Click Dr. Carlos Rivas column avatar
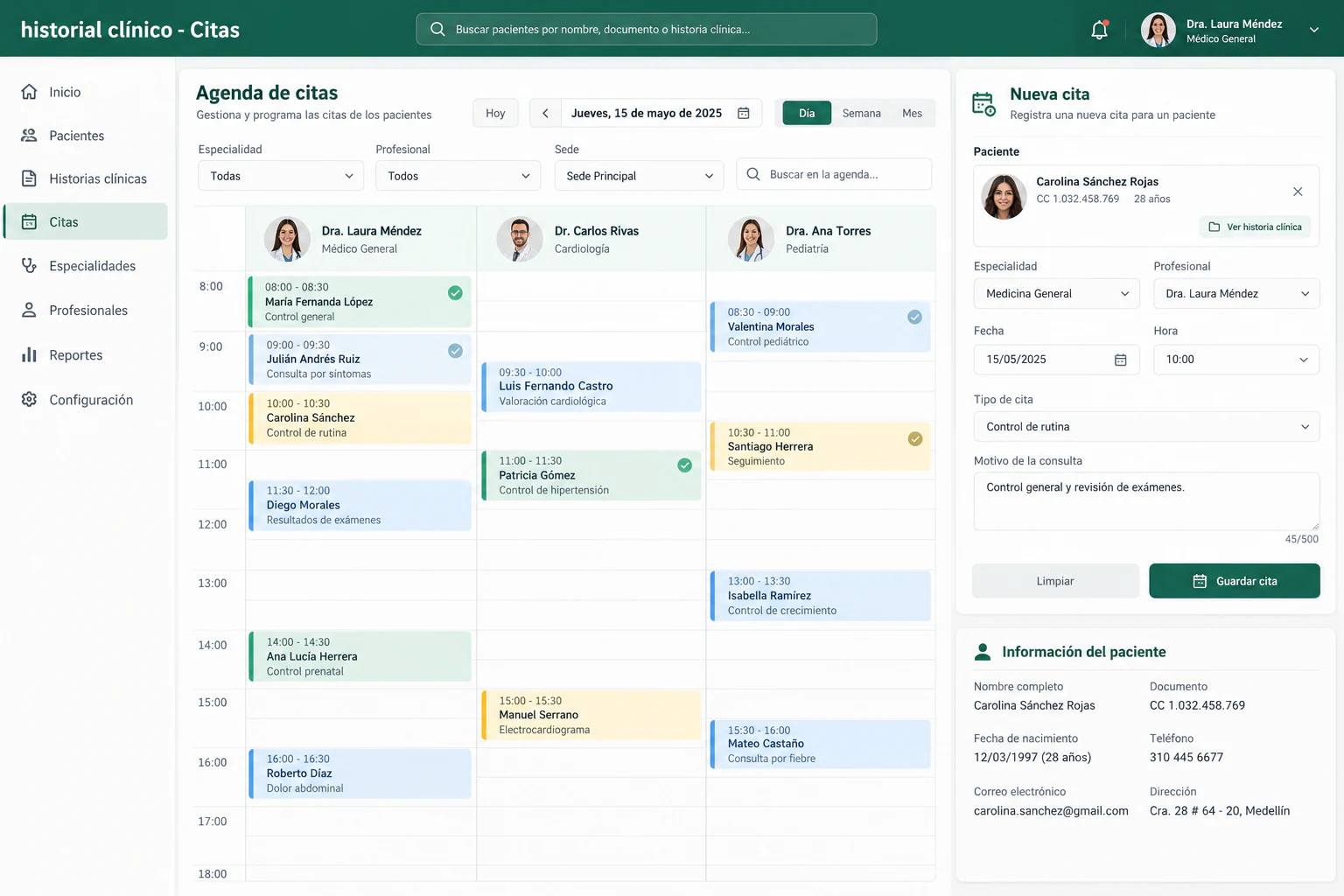This screenshot has height=896, width=1344. (x=520, y=240)
